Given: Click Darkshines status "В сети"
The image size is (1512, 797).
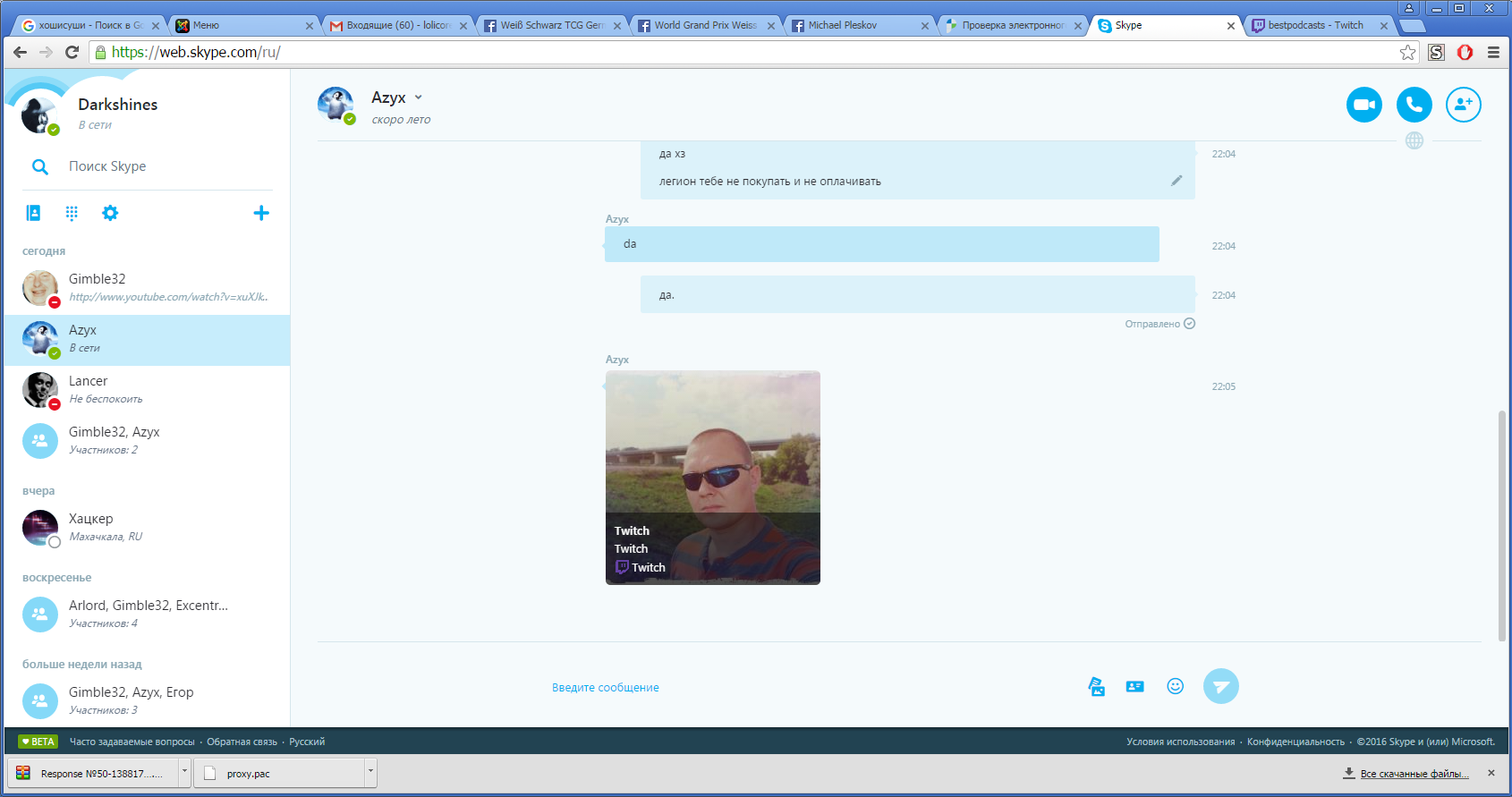Looking at the screenshot, I should 95,125.
